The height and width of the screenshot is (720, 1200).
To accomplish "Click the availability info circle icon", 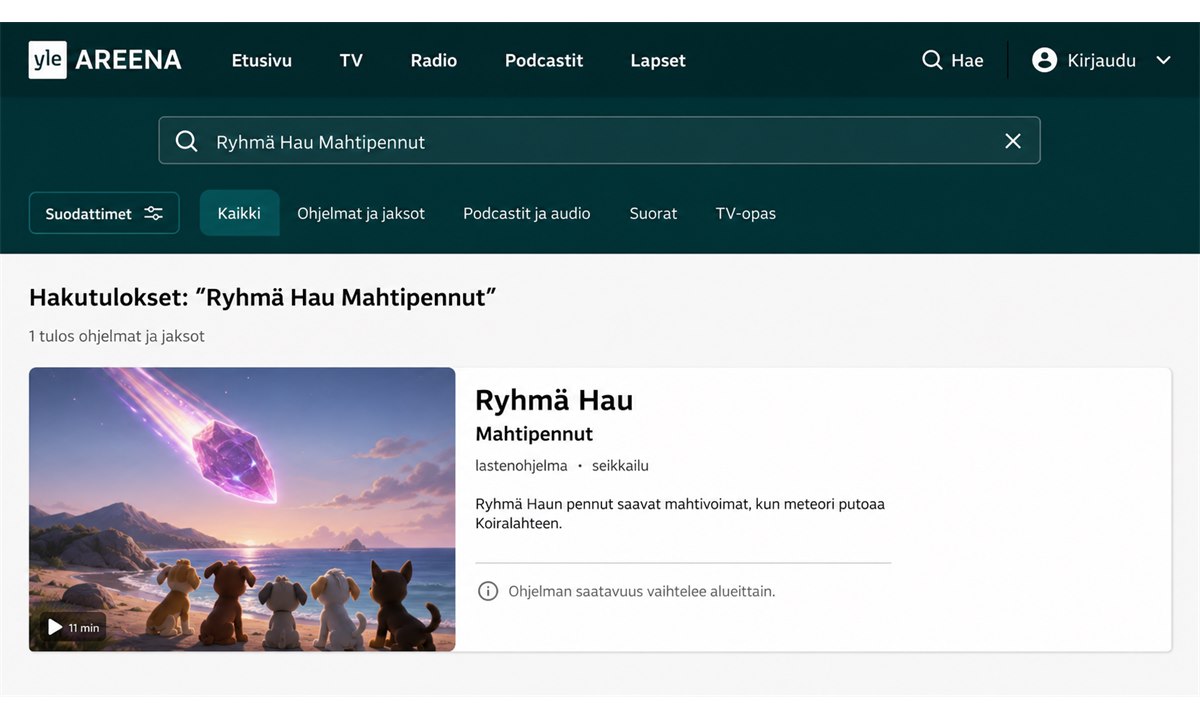I will pyautogui.click(x=488, y=591).
